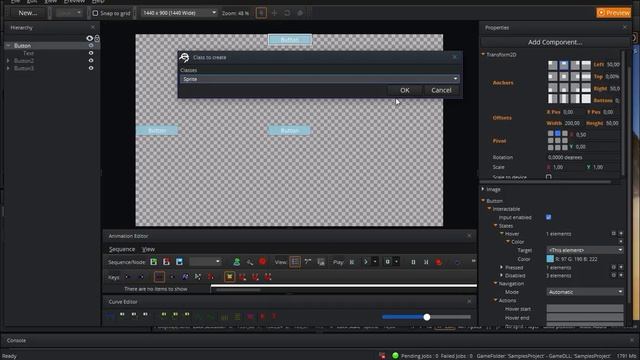The width and height of the screenshot is (640, 360).
Task: Click red record button after step icon
Action: click(x=439, y=262)
